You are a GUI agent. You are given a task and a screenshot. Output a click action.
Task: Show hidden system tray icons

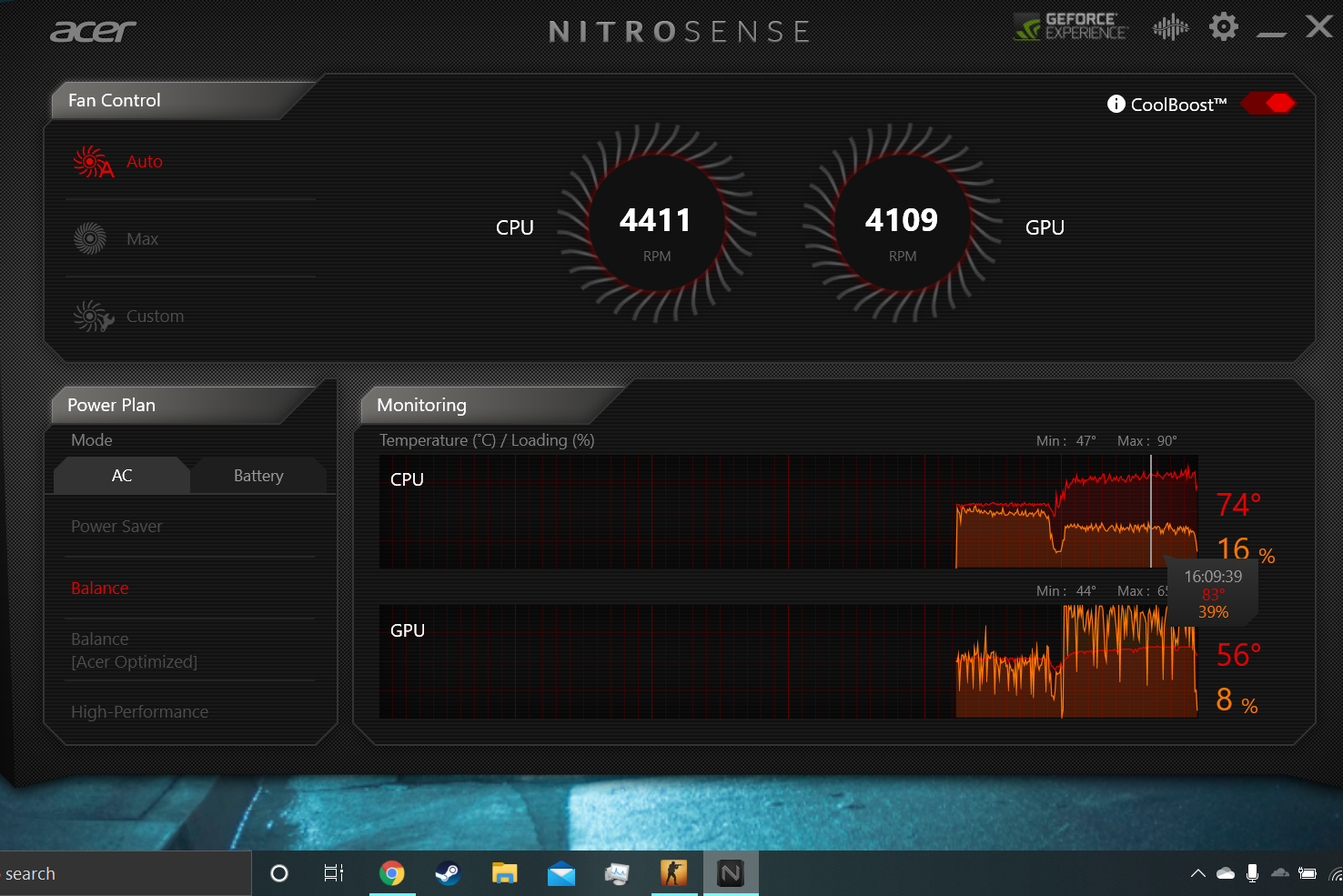tap(1197, 873)
